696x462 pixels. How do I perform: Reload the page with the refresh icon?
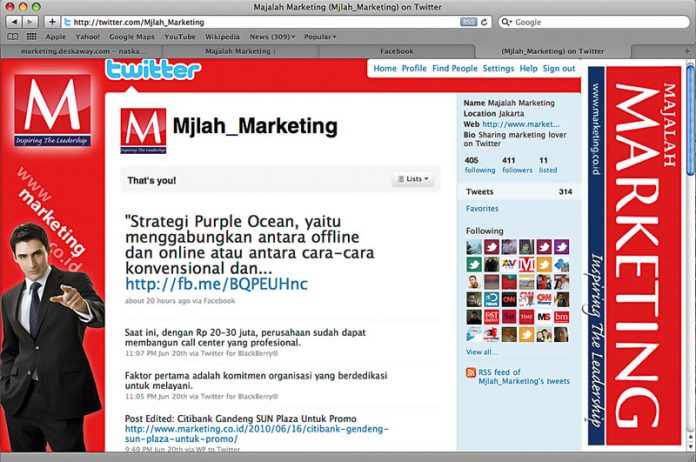point(485,21)
